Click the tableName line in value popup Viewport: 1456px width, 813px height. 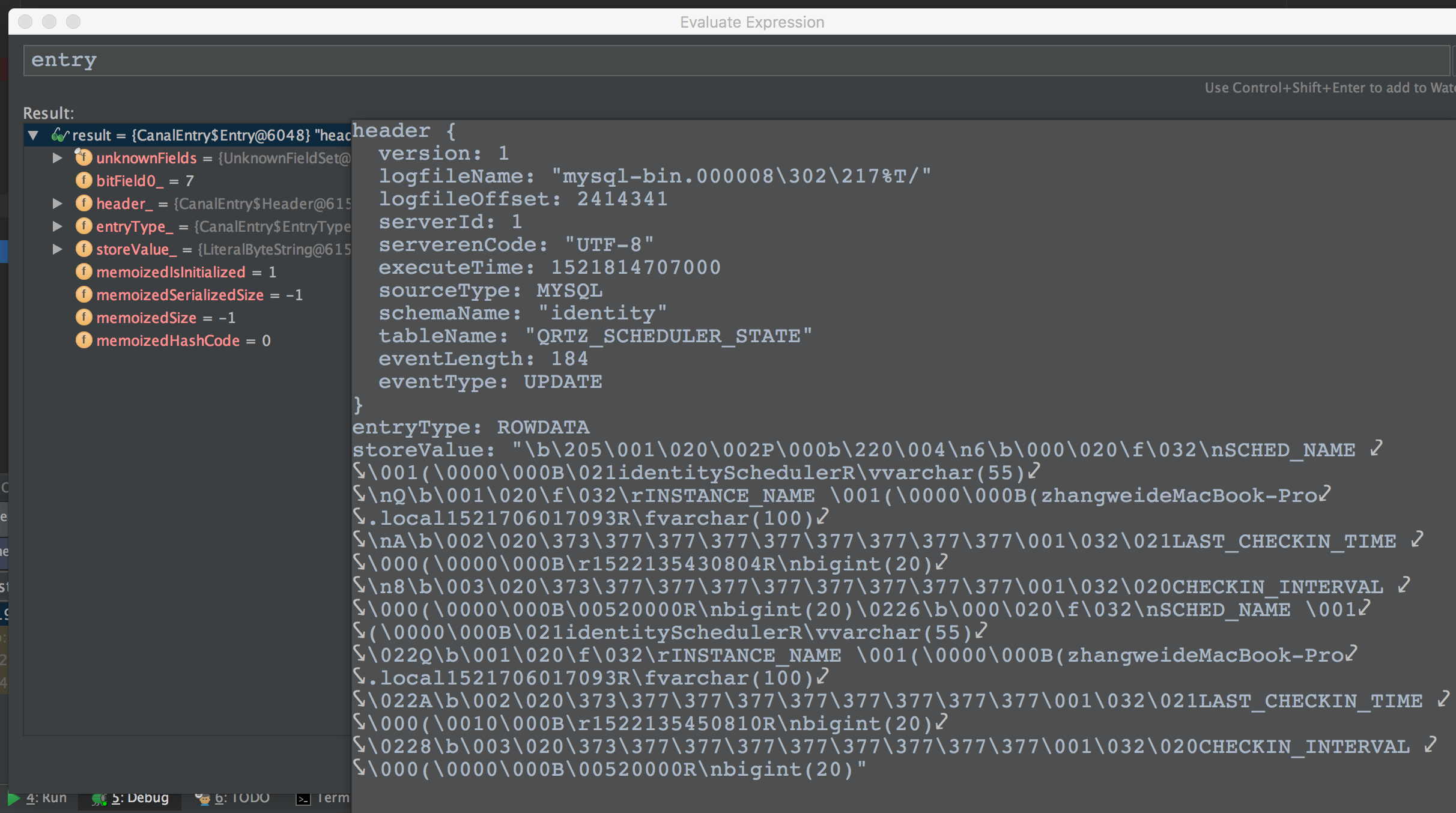[x=595, y=336]
